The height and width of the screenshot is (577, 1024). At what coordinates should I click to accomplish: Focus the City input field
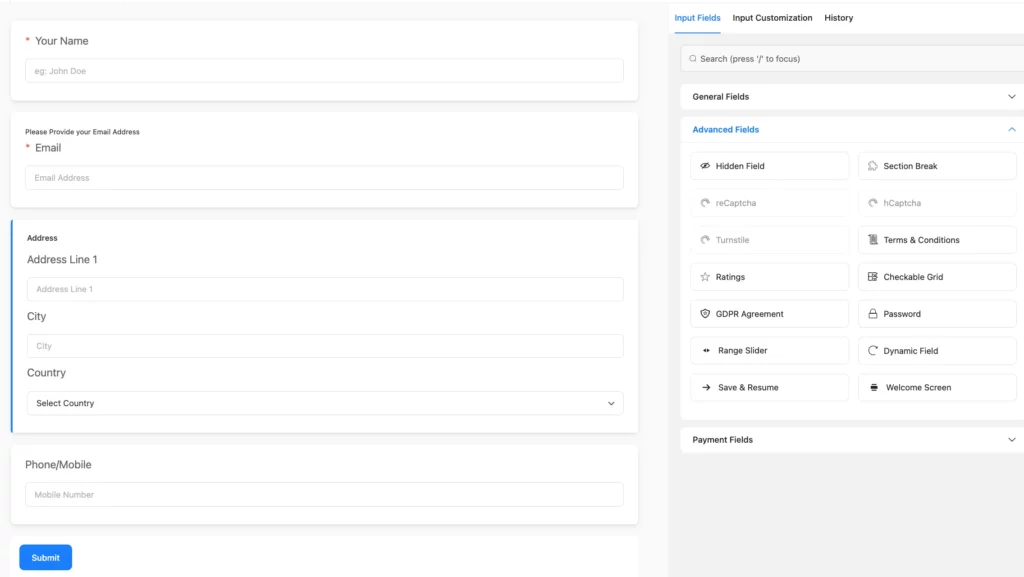click(325, 346)
